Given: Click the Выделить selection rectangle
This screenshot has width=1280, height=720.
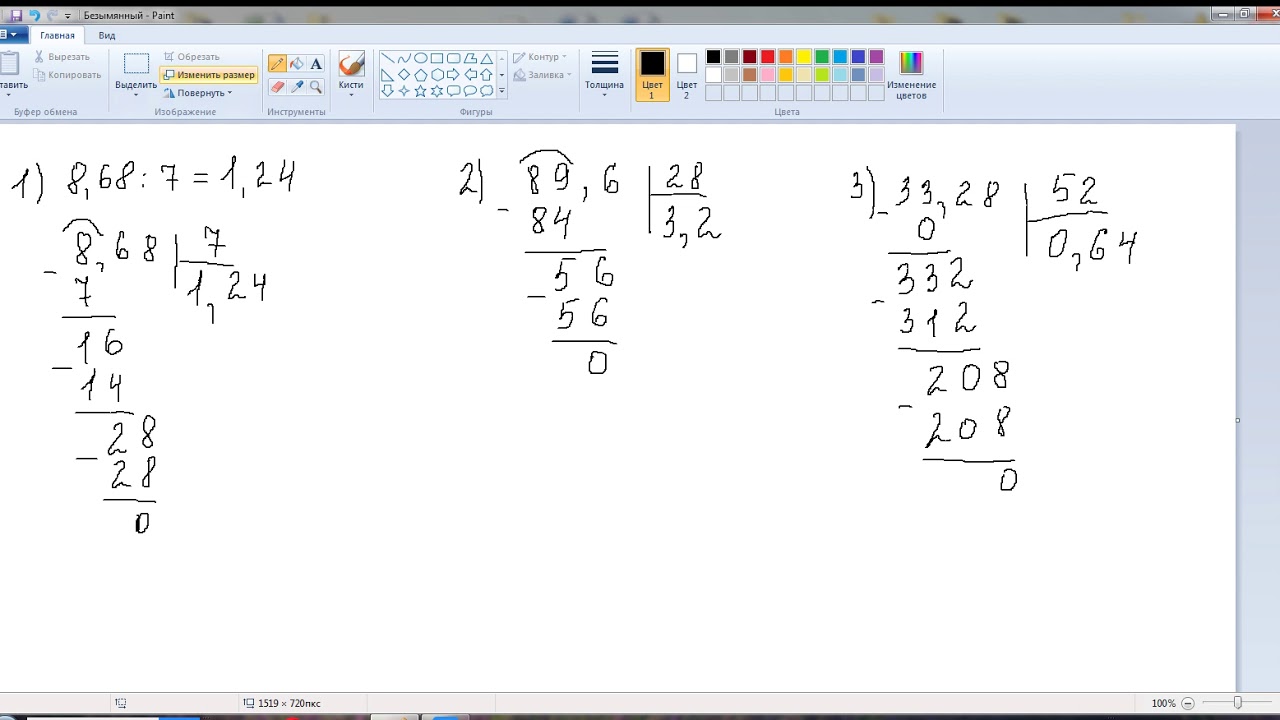Looking at the screenshot, I should 136,64.
